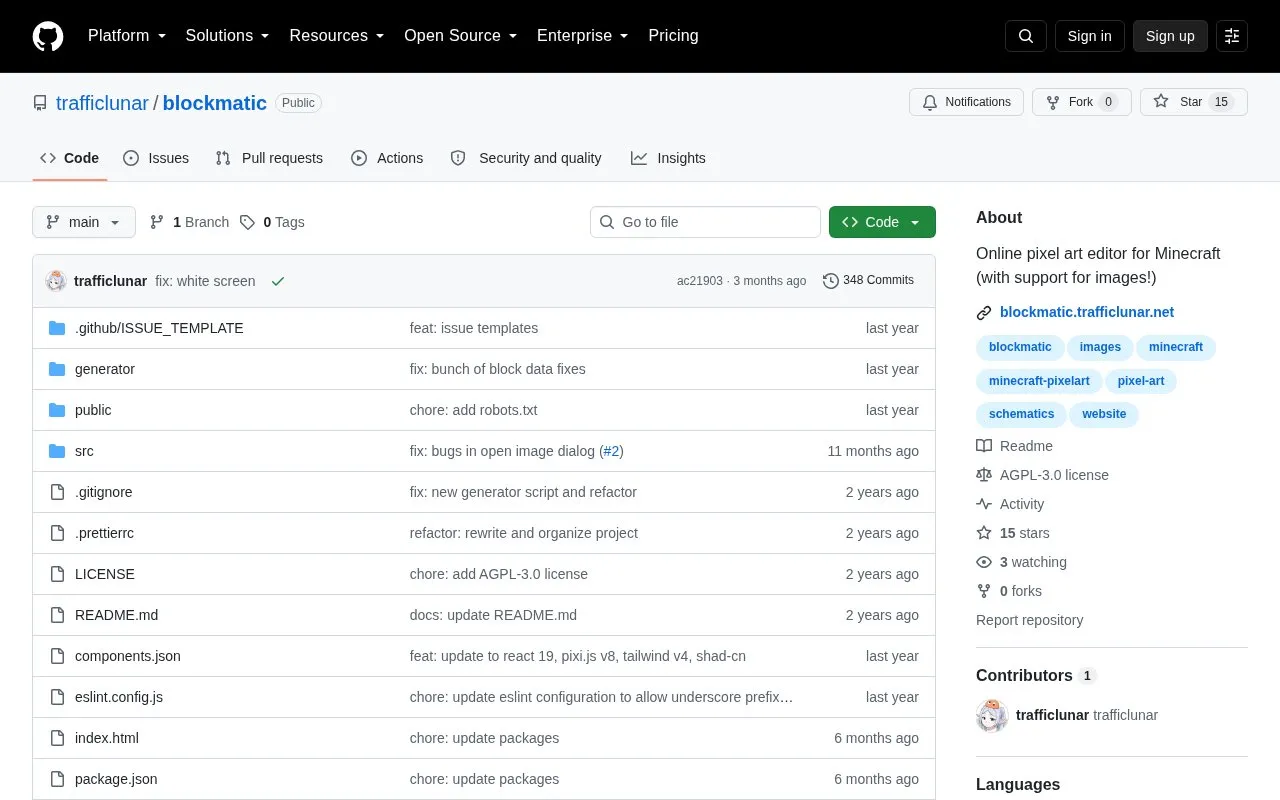Open the green Code dropdown button
The width and height of the screenshot is (1280, 800).
click(882, 222)
